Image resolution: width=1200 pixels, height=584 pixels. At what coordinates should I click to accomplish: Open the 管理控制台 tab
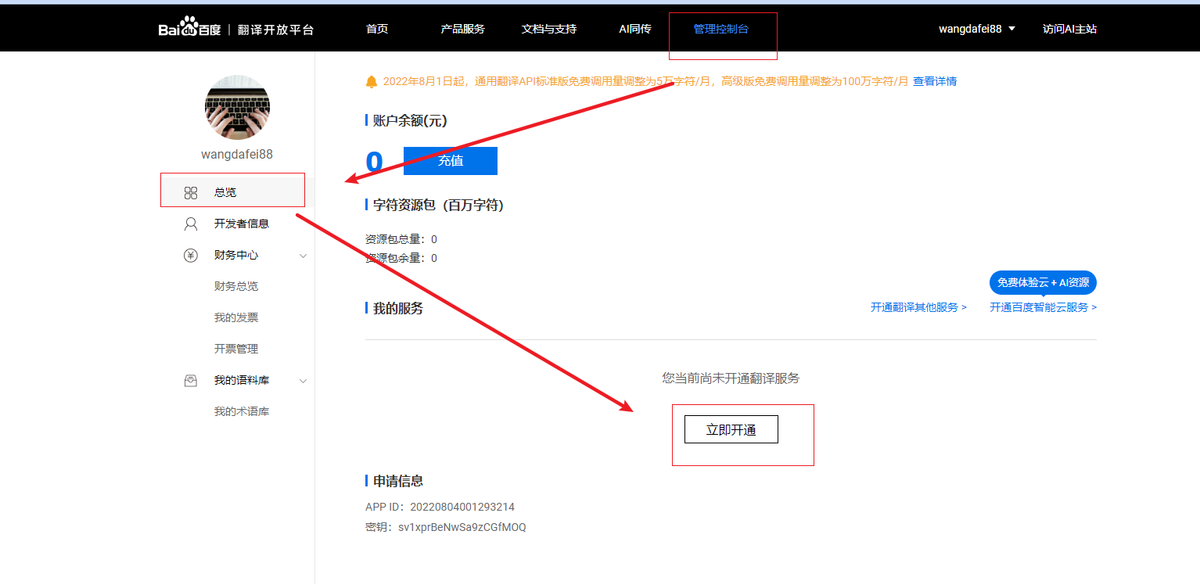point(721,29)
